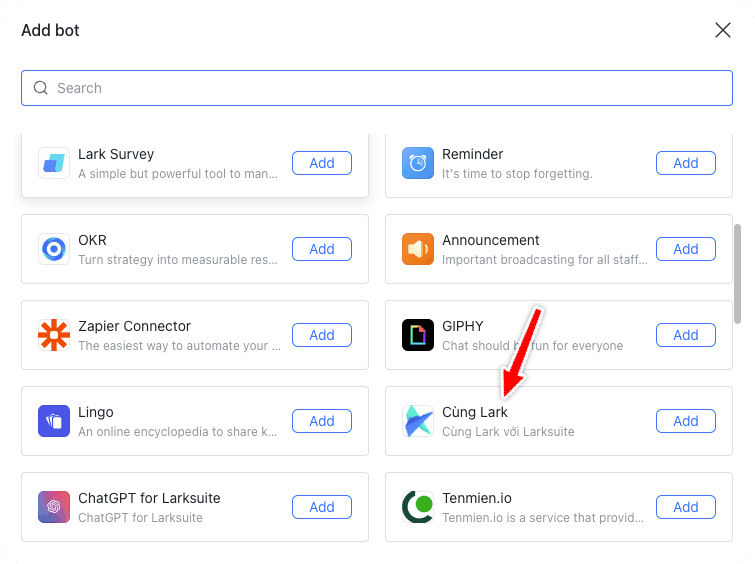Click the ChatGPT for Larksuite icon
The image size is (755, 564).
tap(54, 507)
